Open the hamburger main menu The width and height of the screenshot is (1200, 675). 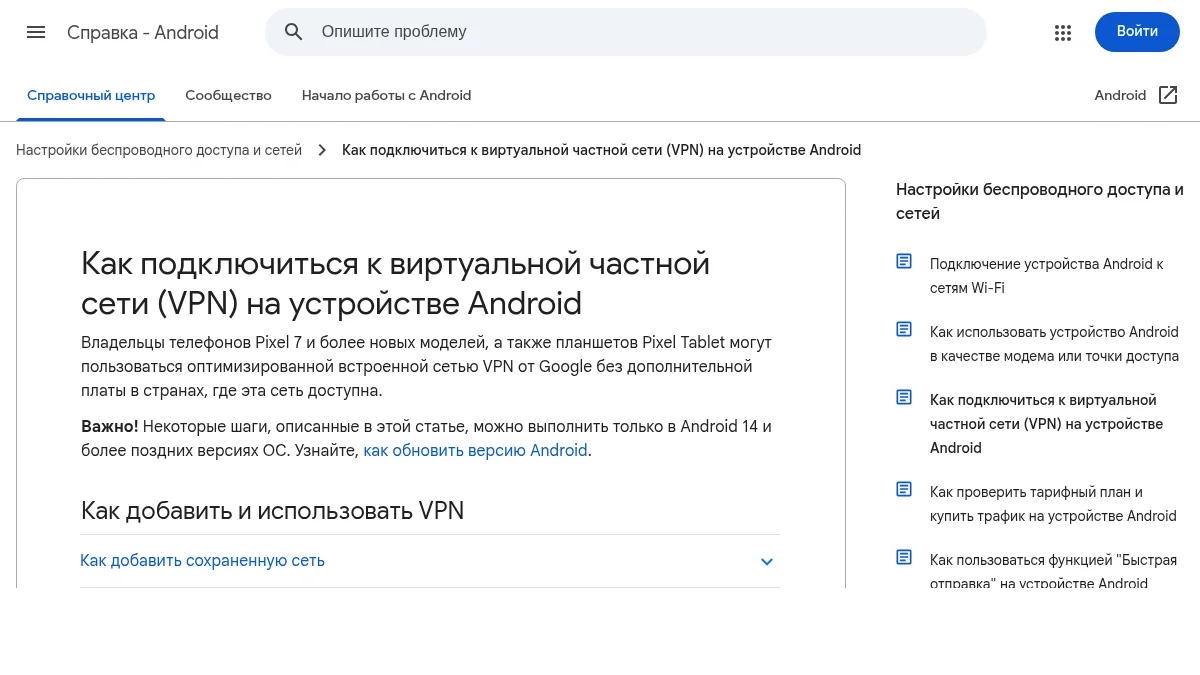pyautogui.click(x=36, y=32)
